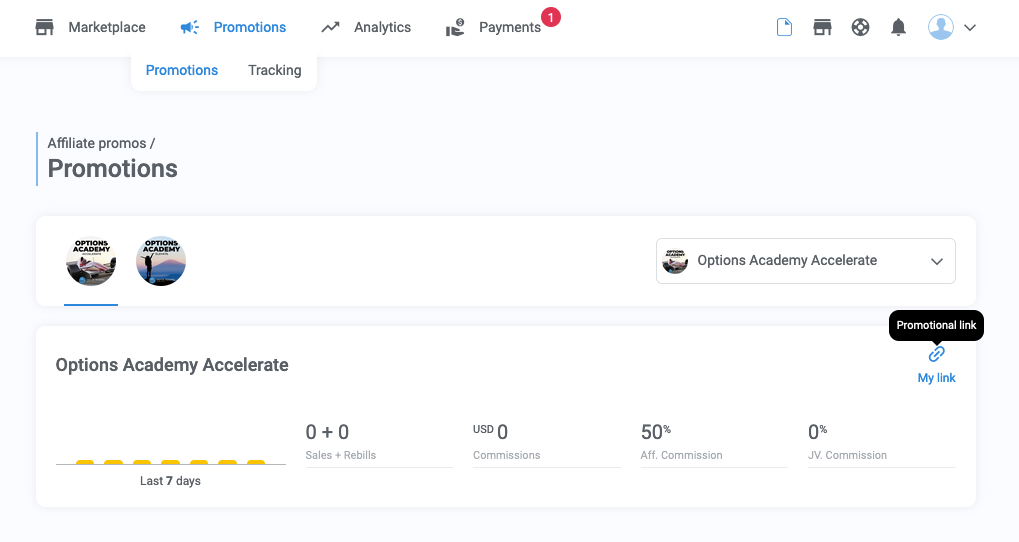This screenshot has width=1019, height=542.
Task: Click the Promotions megaphone icon
Action: coord(190,27)
